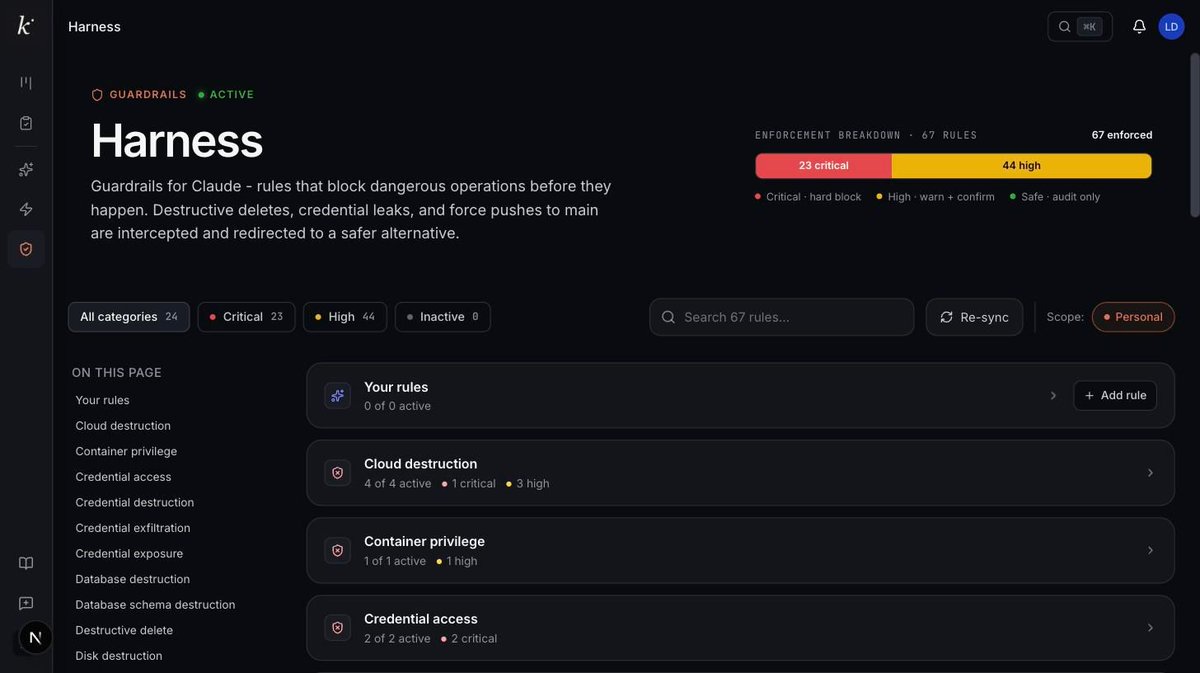Image resolution: width=1200 pixels, height=673 pixels.
Task: Open the sparkles sidebar icon
Action: click(x=26, y=169)
